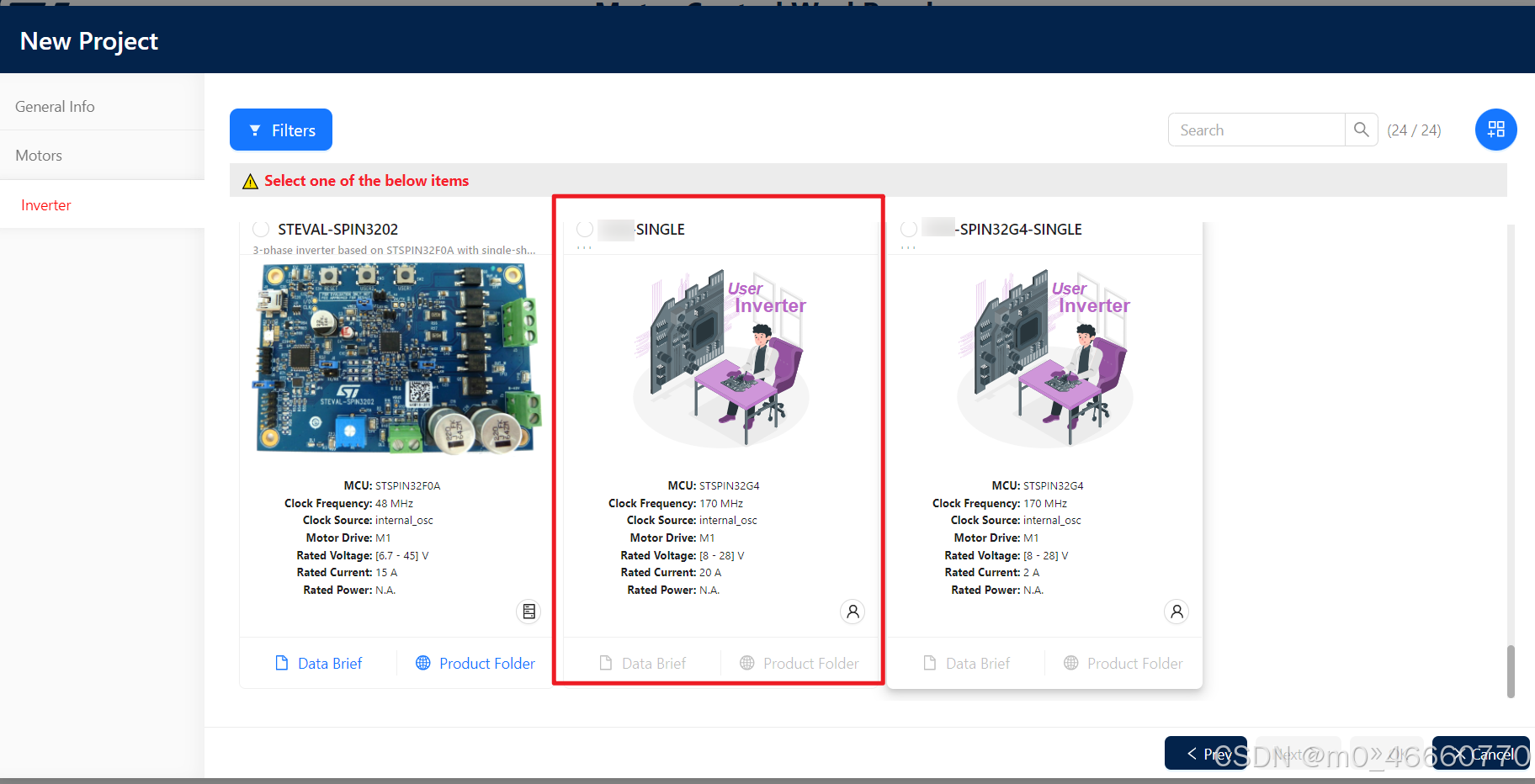Click the board document icon on STEVAL-SPIN3202
Viewport: 1535px width, 784px height.
528,612
